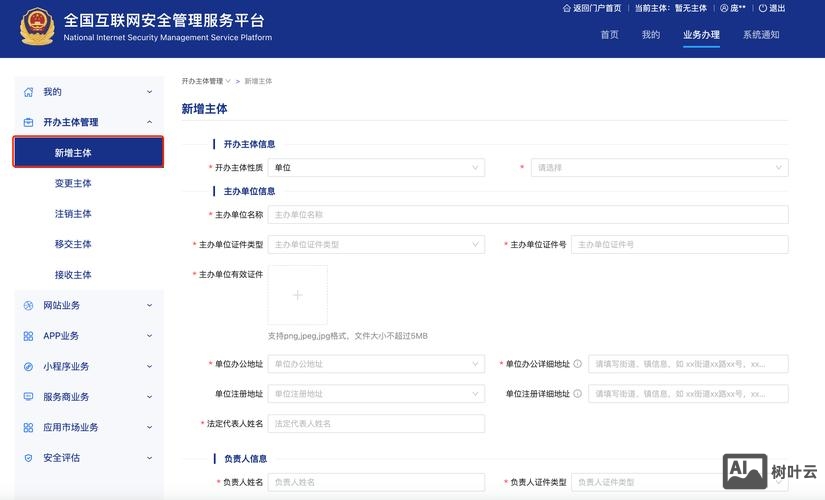Expand the 小程序业务 sidebar section
The height and width of the screenshot is (500, 825).
tap(149, 366)
